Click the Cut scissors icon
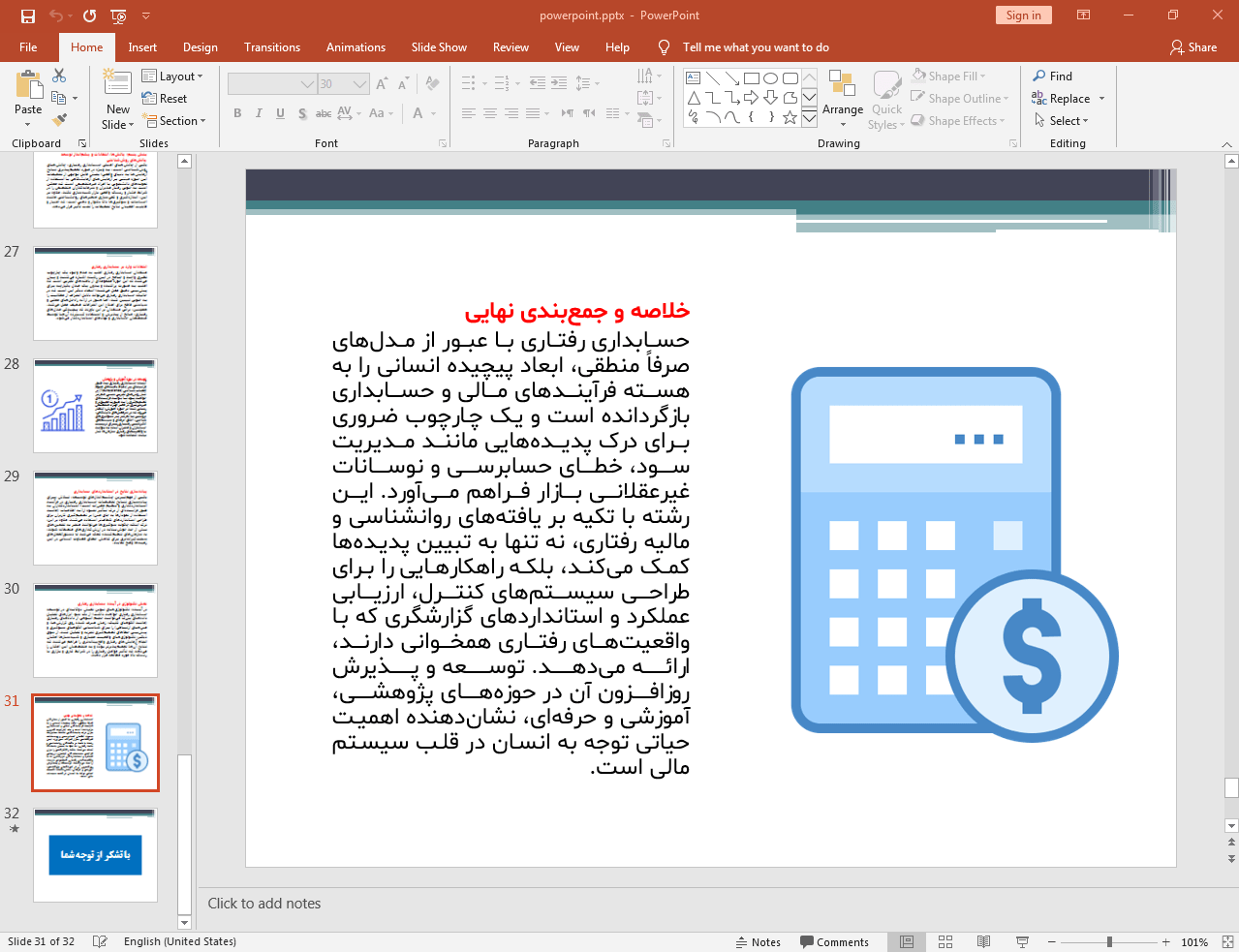 pos(59,76)
